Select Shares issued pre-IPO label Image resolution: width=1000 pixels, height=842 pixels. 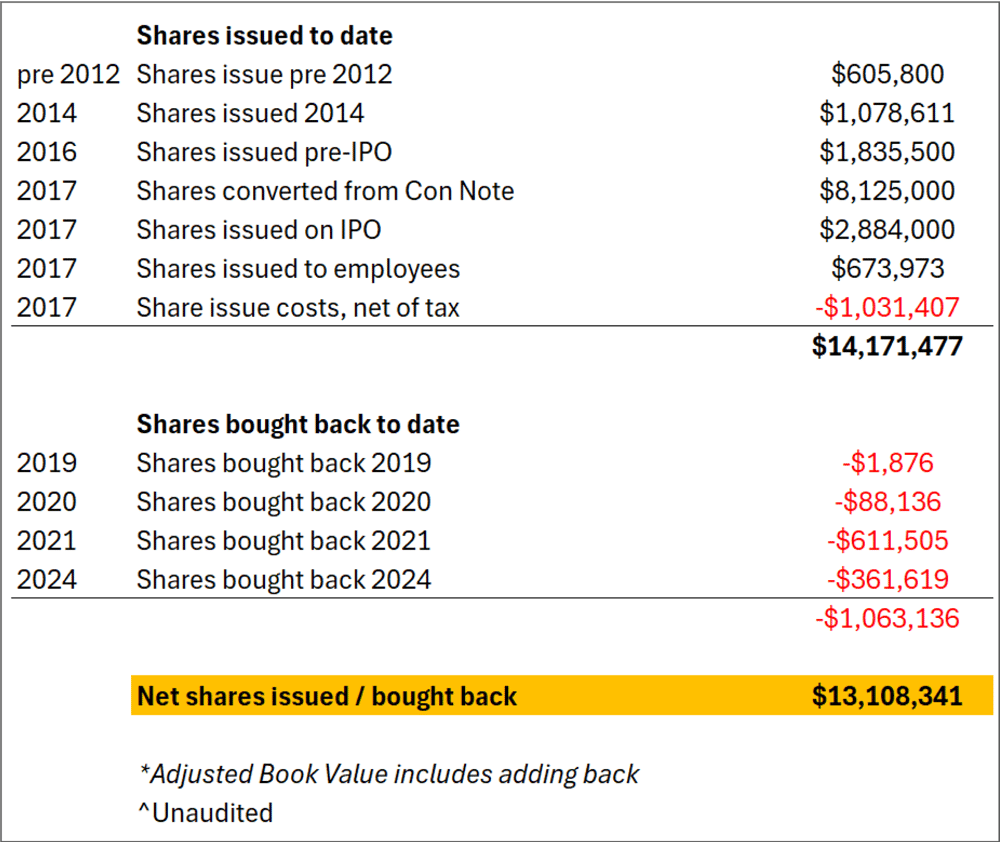264,152
